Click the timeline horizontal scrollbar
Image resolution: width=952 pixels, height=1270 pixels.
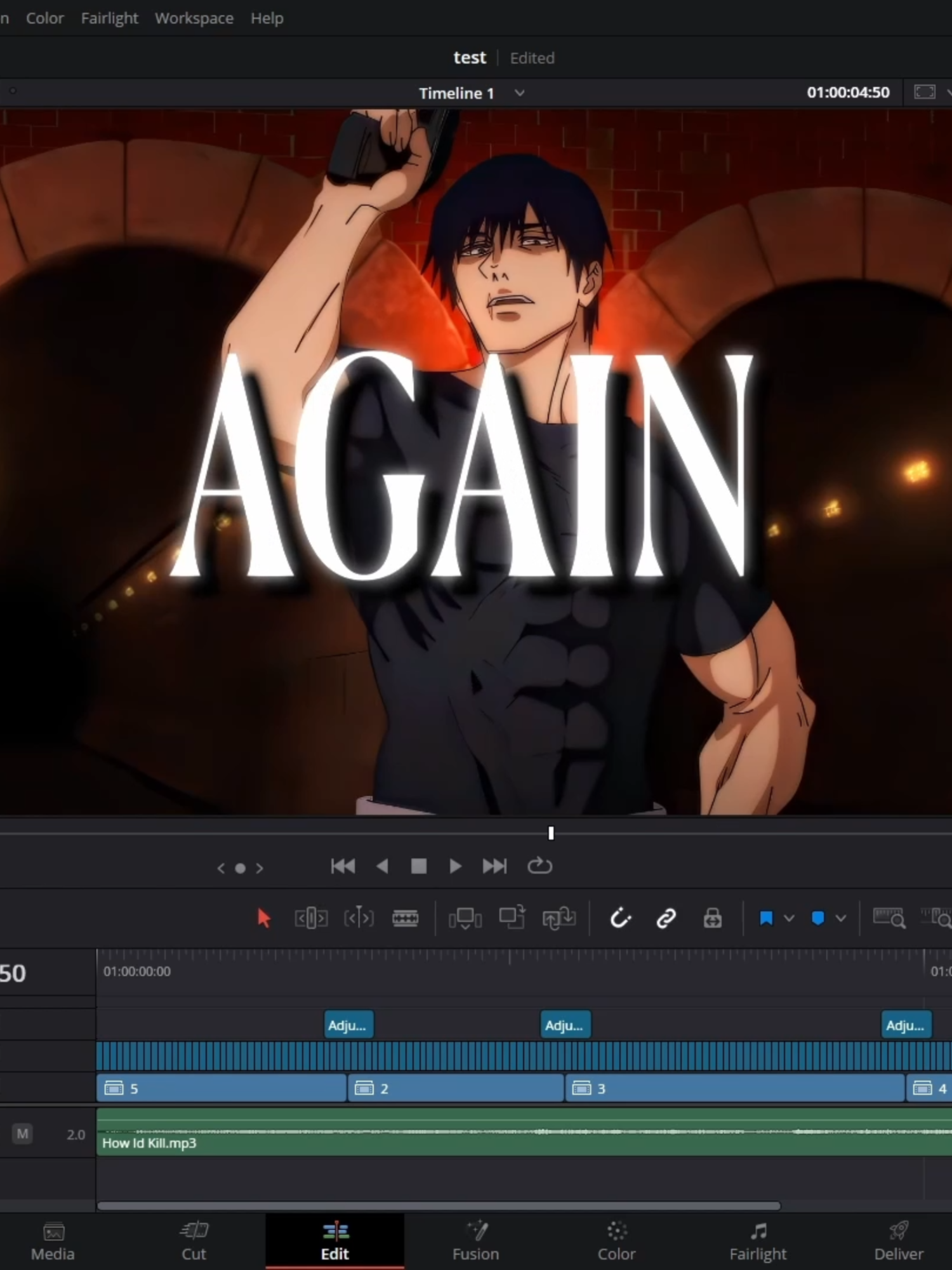439,1206
